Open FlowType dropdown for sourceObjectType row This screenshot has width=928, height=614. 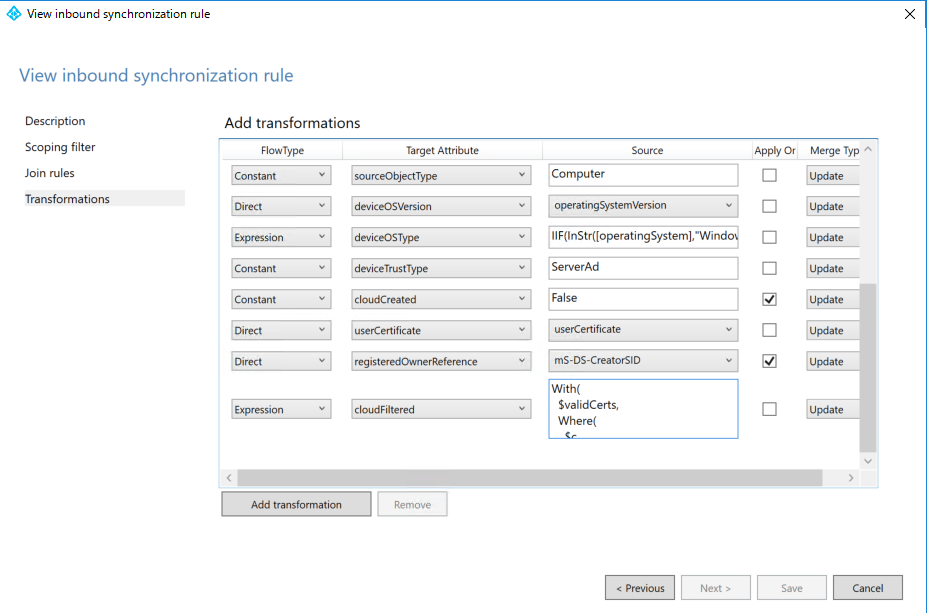pos(281,175)
